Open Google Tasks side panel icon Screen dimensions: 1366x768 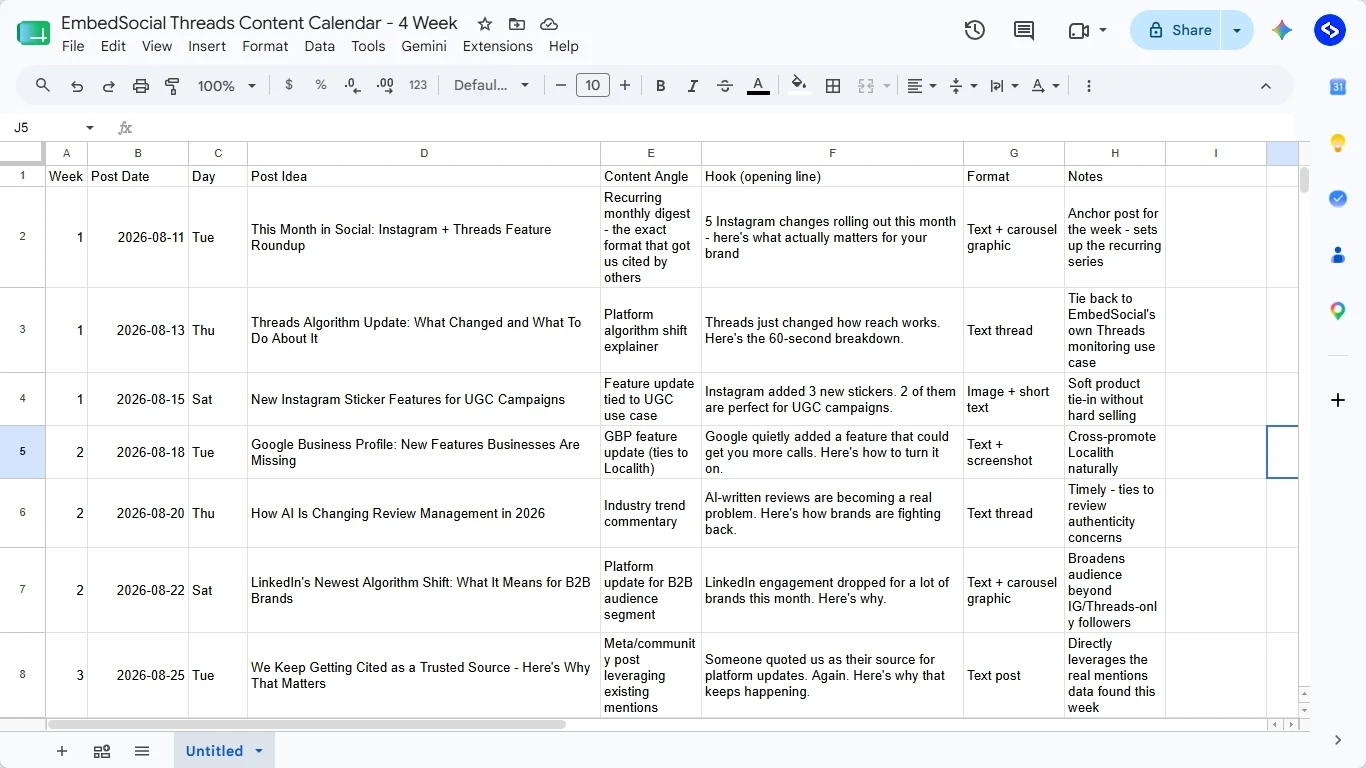tap(1338, 199)
